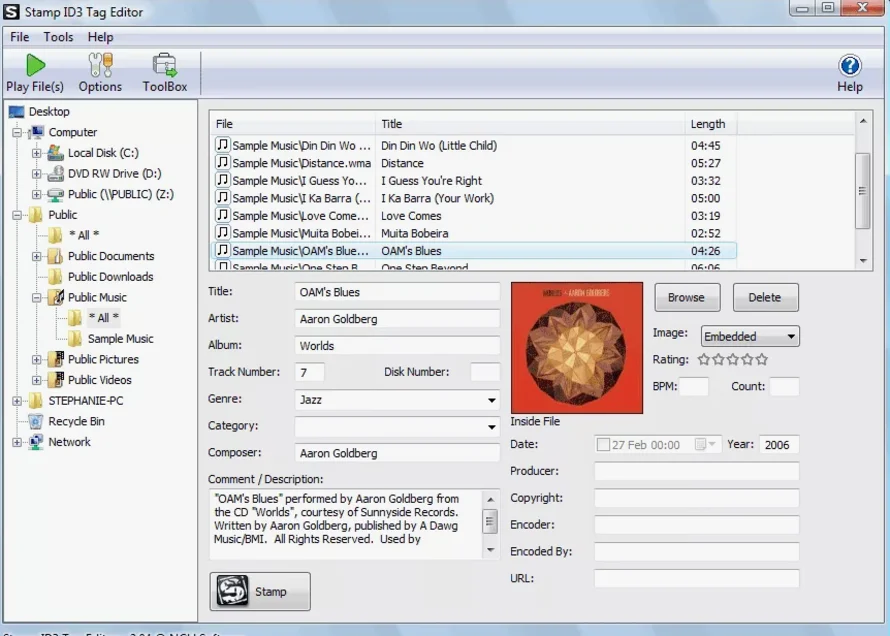
Task: Set rating to four stars
Action: click(747, 359)
